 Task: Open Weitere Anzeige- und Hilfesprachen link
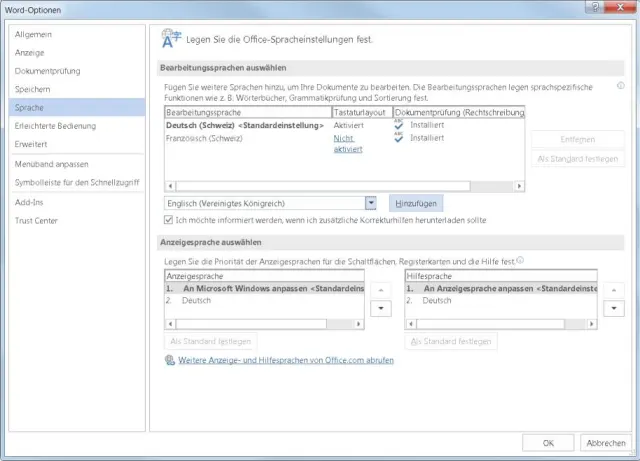pyautogui.click(x=286, y=360)
